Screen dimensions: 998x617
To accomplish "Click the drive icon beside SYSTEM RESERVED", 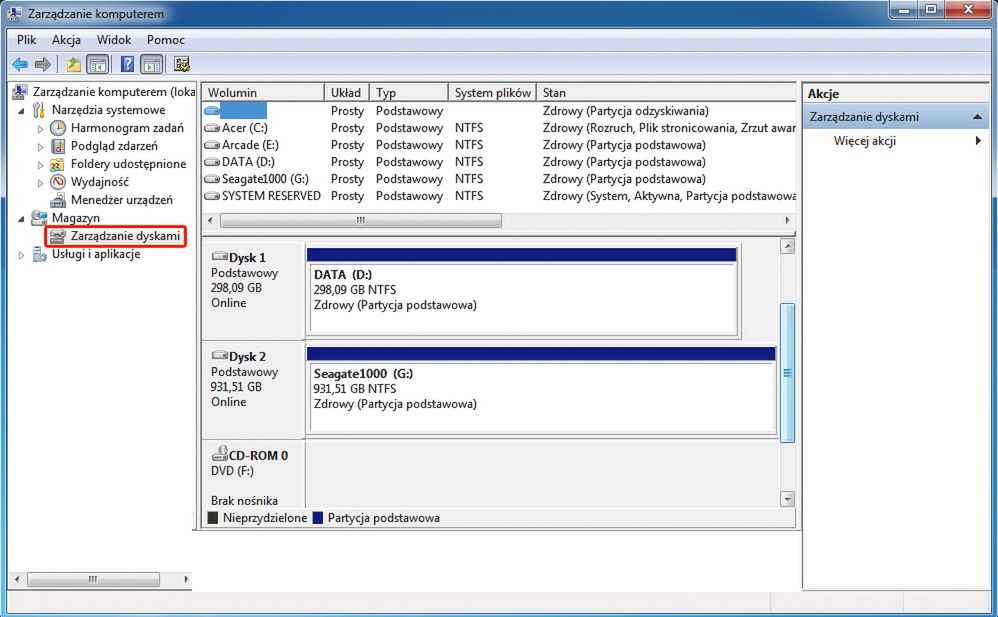I will pyautogui.click(x=212, y=196).
